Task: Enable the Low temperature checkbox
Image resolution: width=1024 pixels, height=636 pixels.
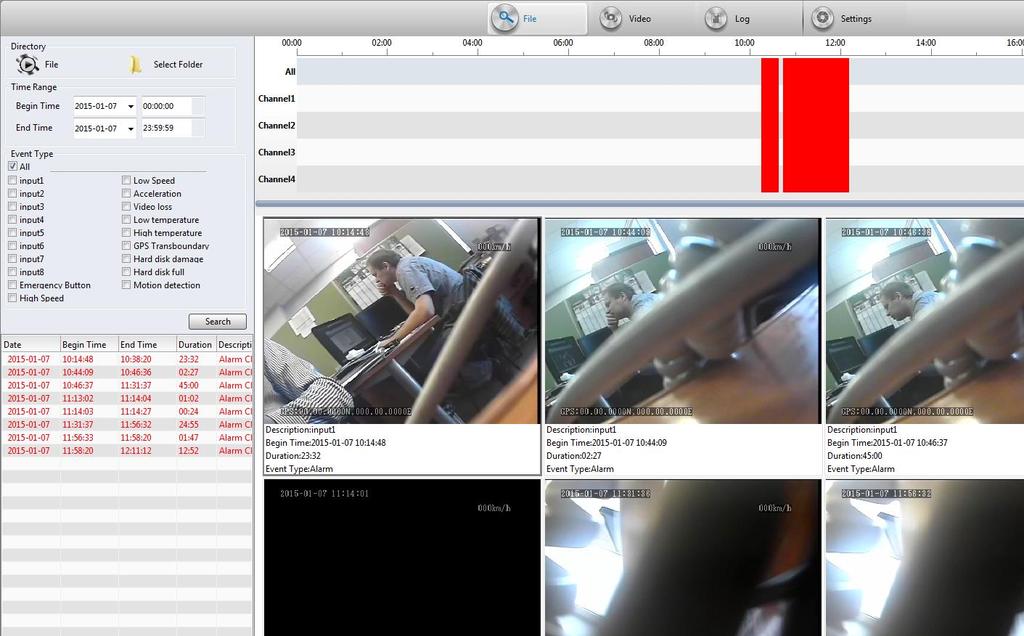Action: [x=126, y=219]
